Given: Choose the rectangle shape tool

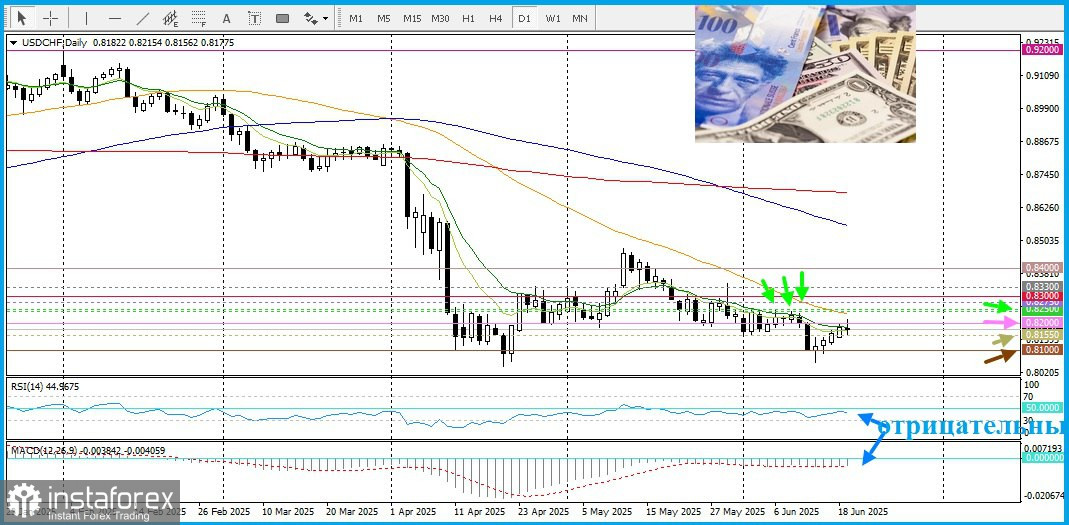Looking at the screenshot, I should 282,18.
